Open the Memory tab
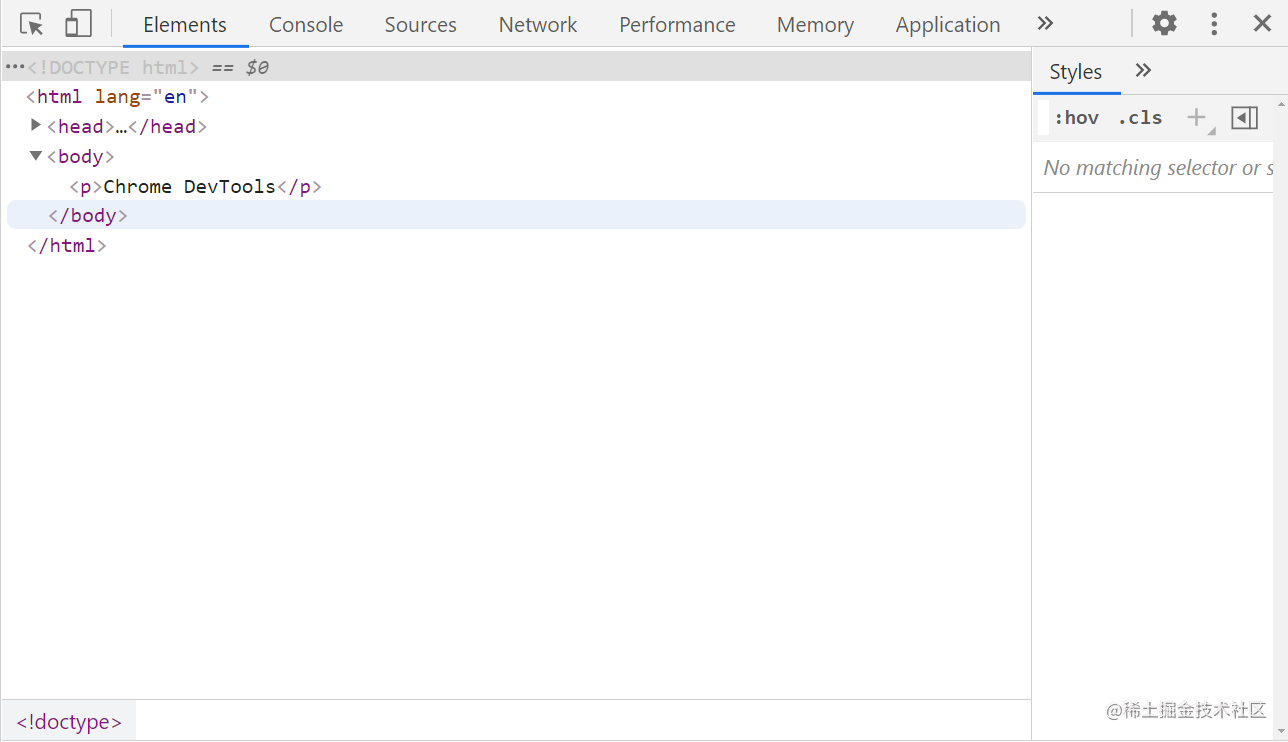This screenshot has width=1288, height=742. [x=815, y=25]
